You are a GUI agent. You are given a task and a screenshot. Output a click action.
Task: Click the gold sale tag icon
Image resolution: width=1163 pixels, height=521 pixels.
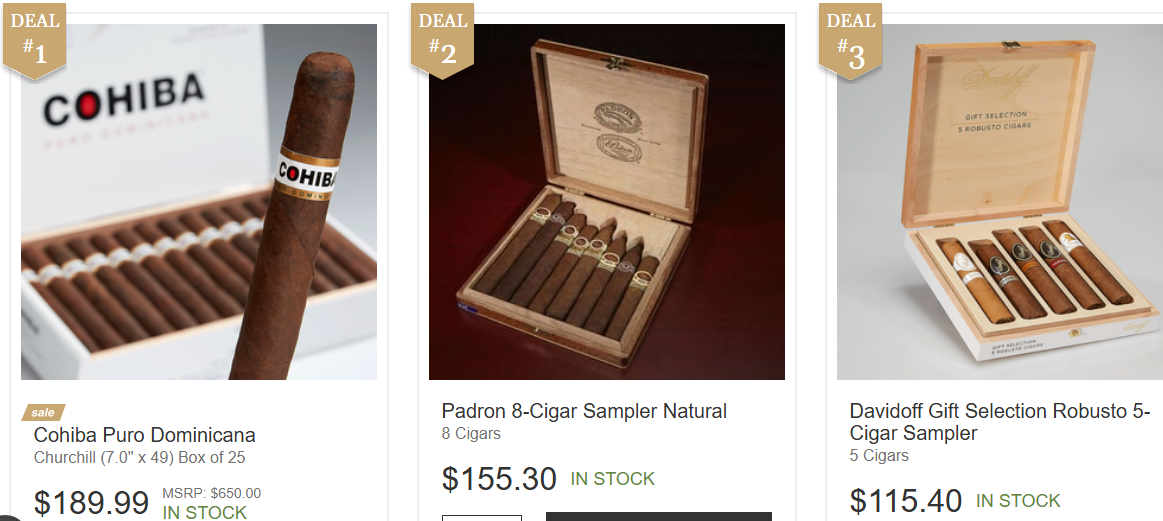tap(44, 412)
